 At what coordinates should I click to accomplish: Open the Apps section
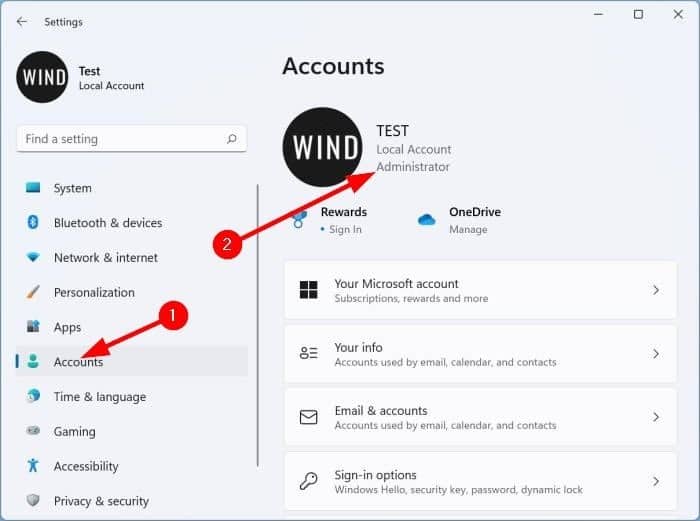(132, 327)
